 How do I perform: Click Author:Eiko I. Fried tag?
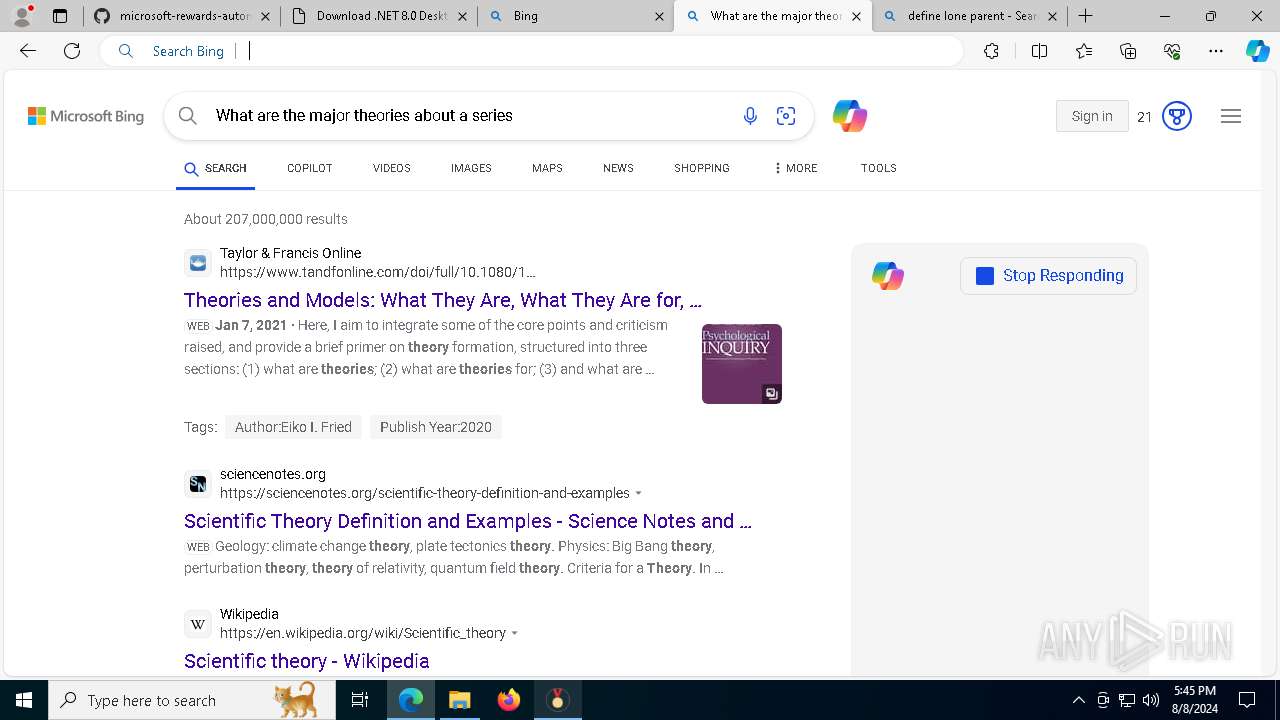pyautogui.click(x=293, y=427)
